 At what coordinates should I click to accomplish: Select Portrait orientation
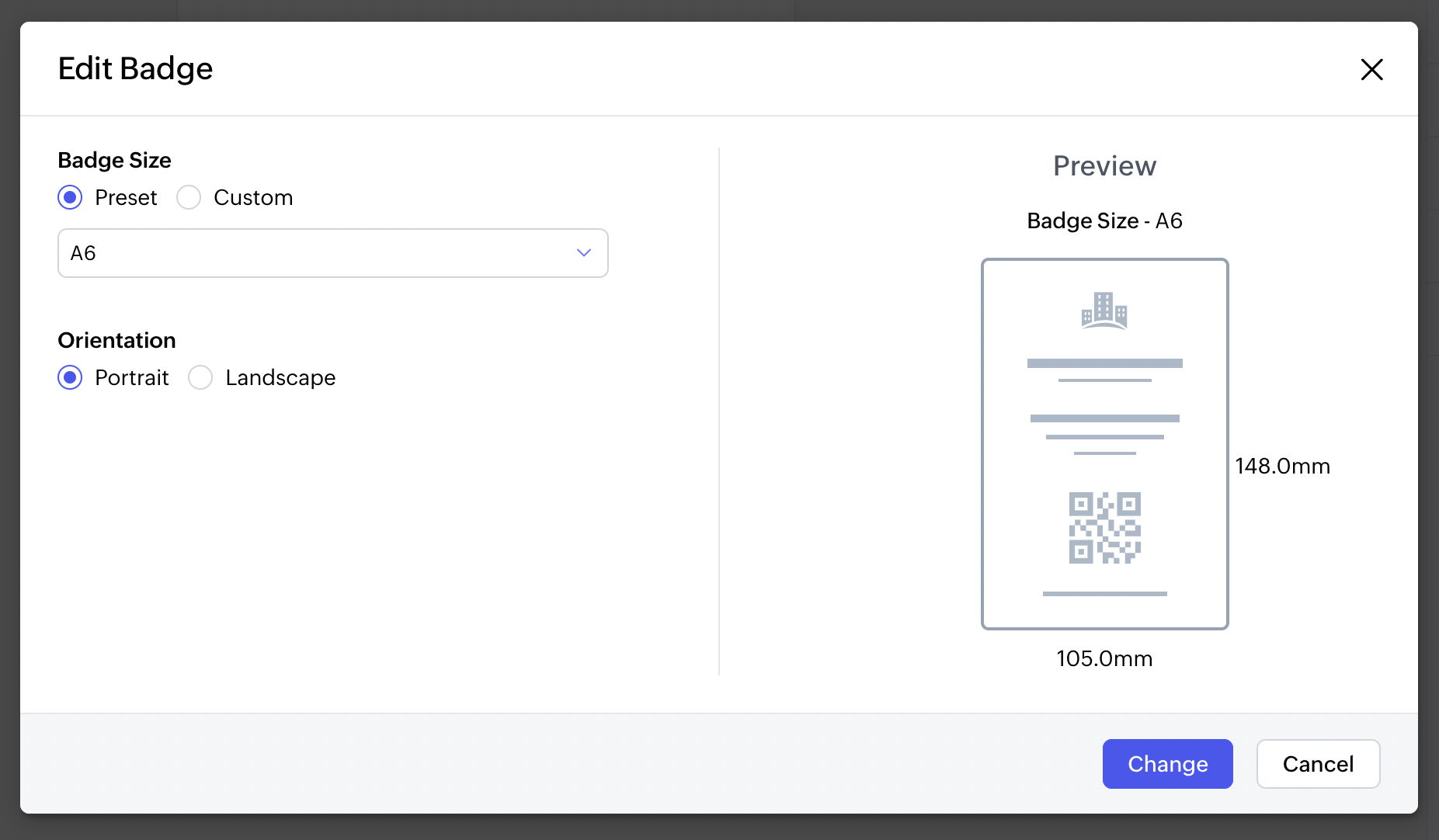(70, 377)
